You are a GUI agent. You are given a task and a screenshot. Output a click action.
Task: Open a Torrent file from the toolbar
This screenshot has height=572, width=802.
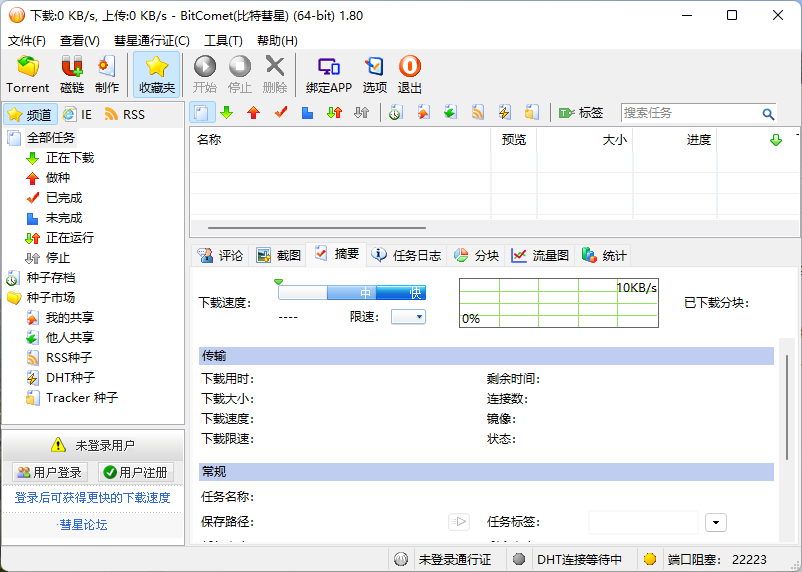coord(28,74)
